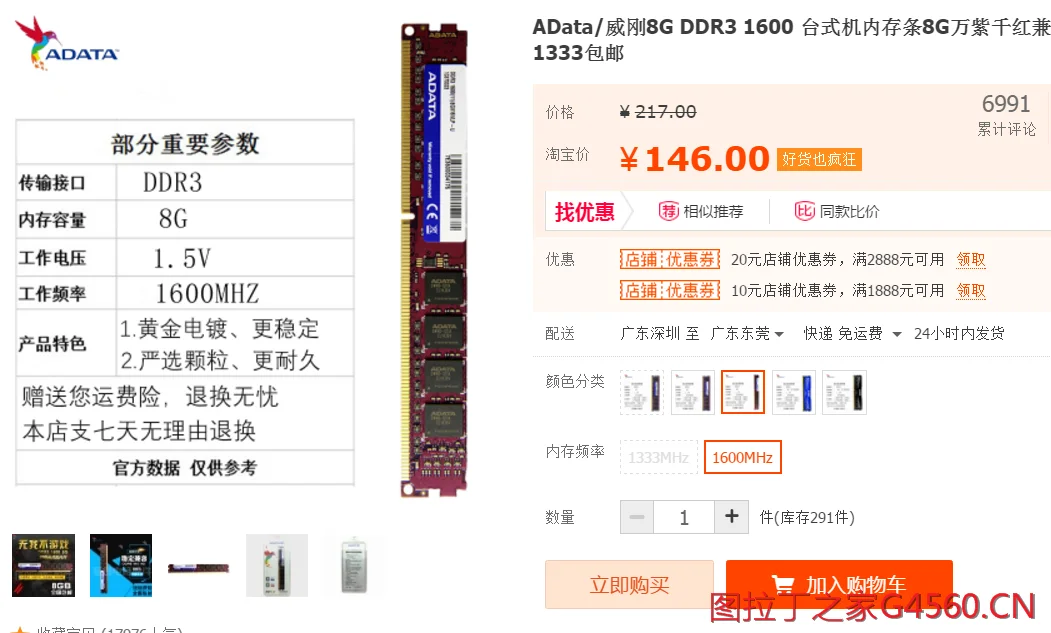Viewport: 1051px width, 633px height.
Task: Click the 相似推荐 similar-recommendation icon
Action: coord(668,211)
